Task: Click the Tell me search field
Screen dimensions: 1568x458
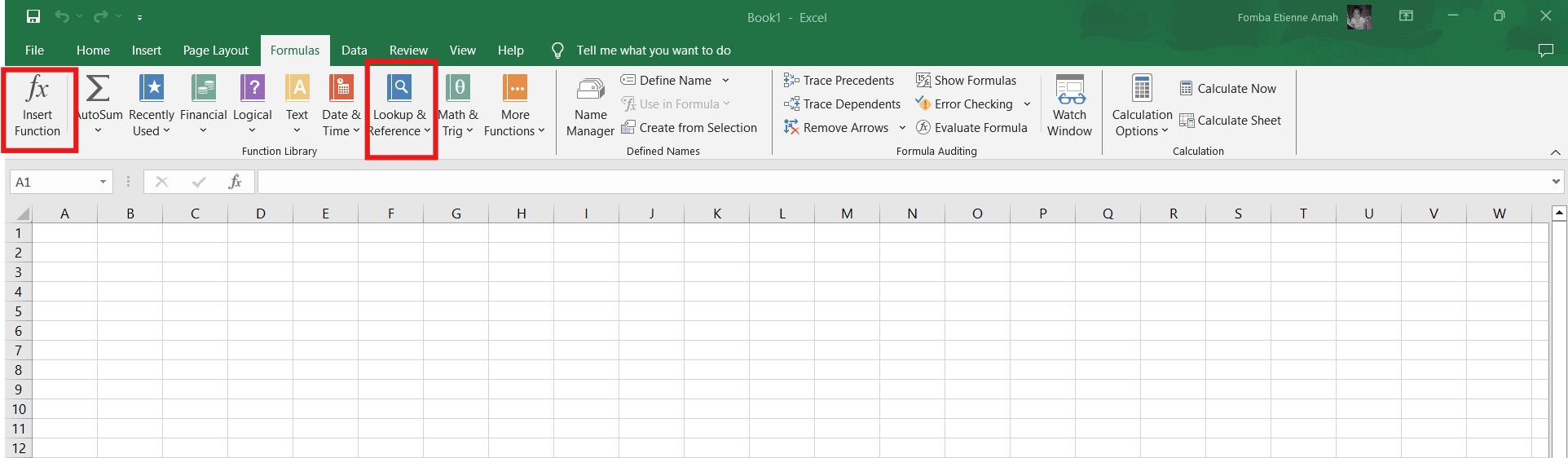Action: coord(653,51)
